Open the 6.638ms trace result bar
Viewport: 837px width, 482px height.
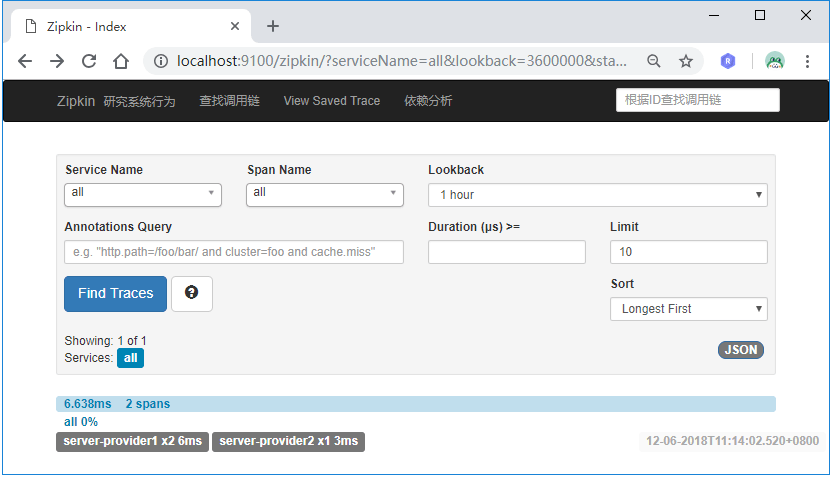pos(415,404)
